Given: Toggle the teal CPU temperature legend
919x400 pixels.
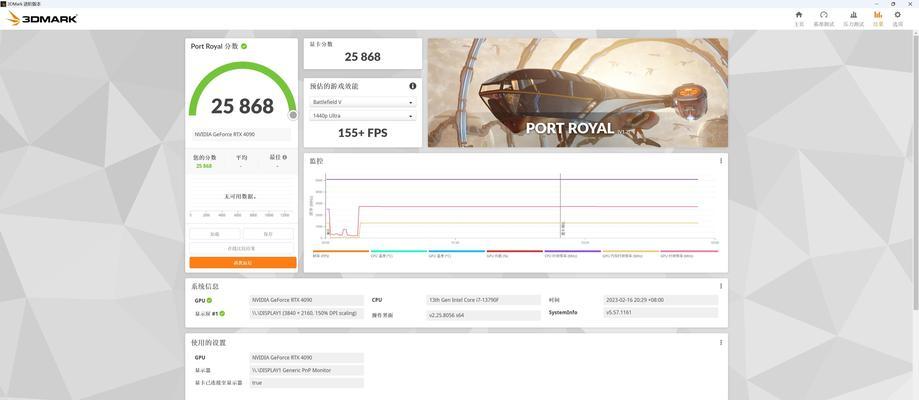Looking at the screenshot, I should pos(399,253).
